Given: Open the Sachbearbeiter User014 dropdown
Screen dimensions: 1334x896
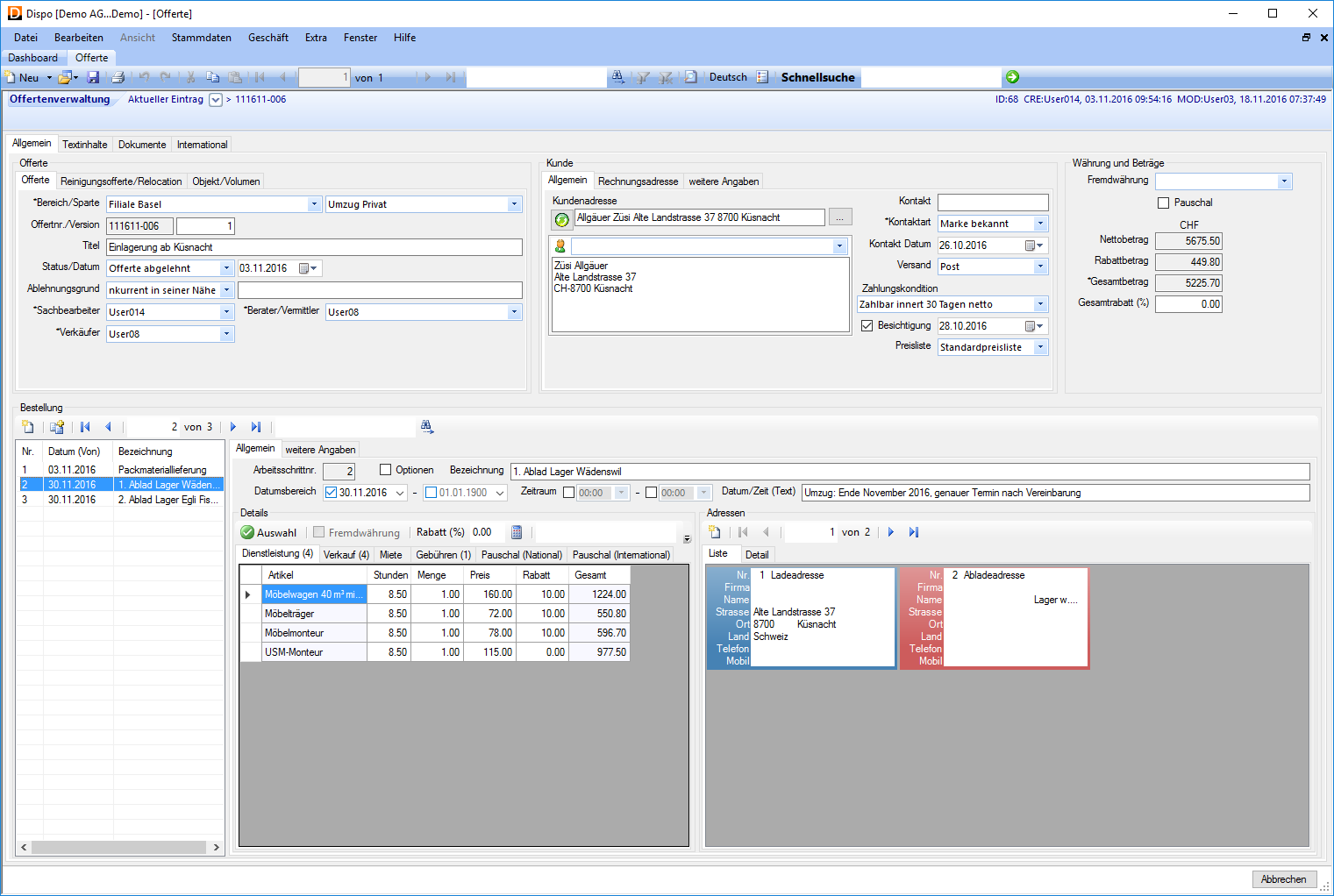Looking at the screenshot, I should click(226, 312).
